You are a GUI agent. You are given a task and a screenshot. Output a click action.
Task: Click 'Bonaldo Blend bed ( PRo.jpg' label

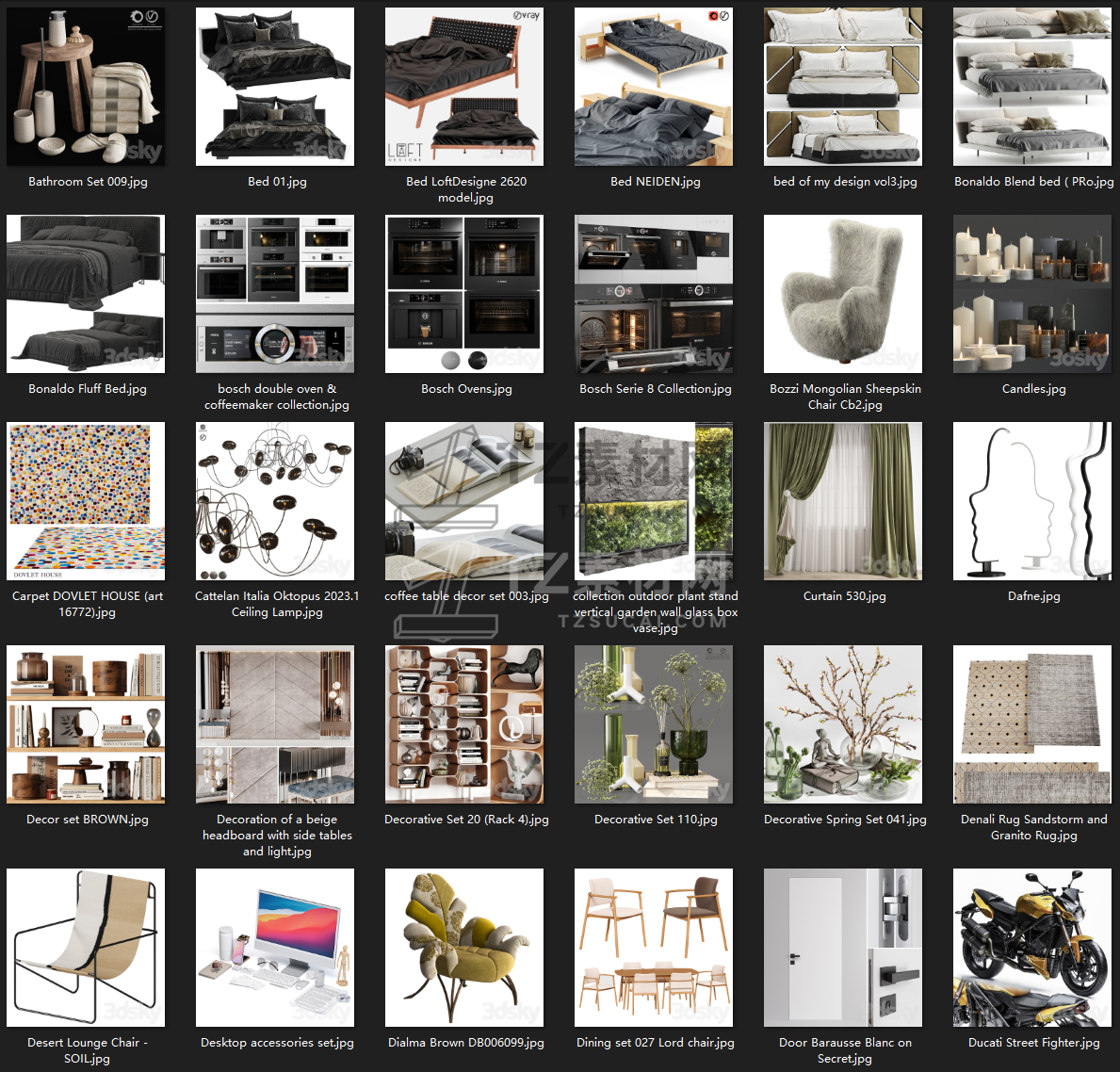[x=1033, y=182]
